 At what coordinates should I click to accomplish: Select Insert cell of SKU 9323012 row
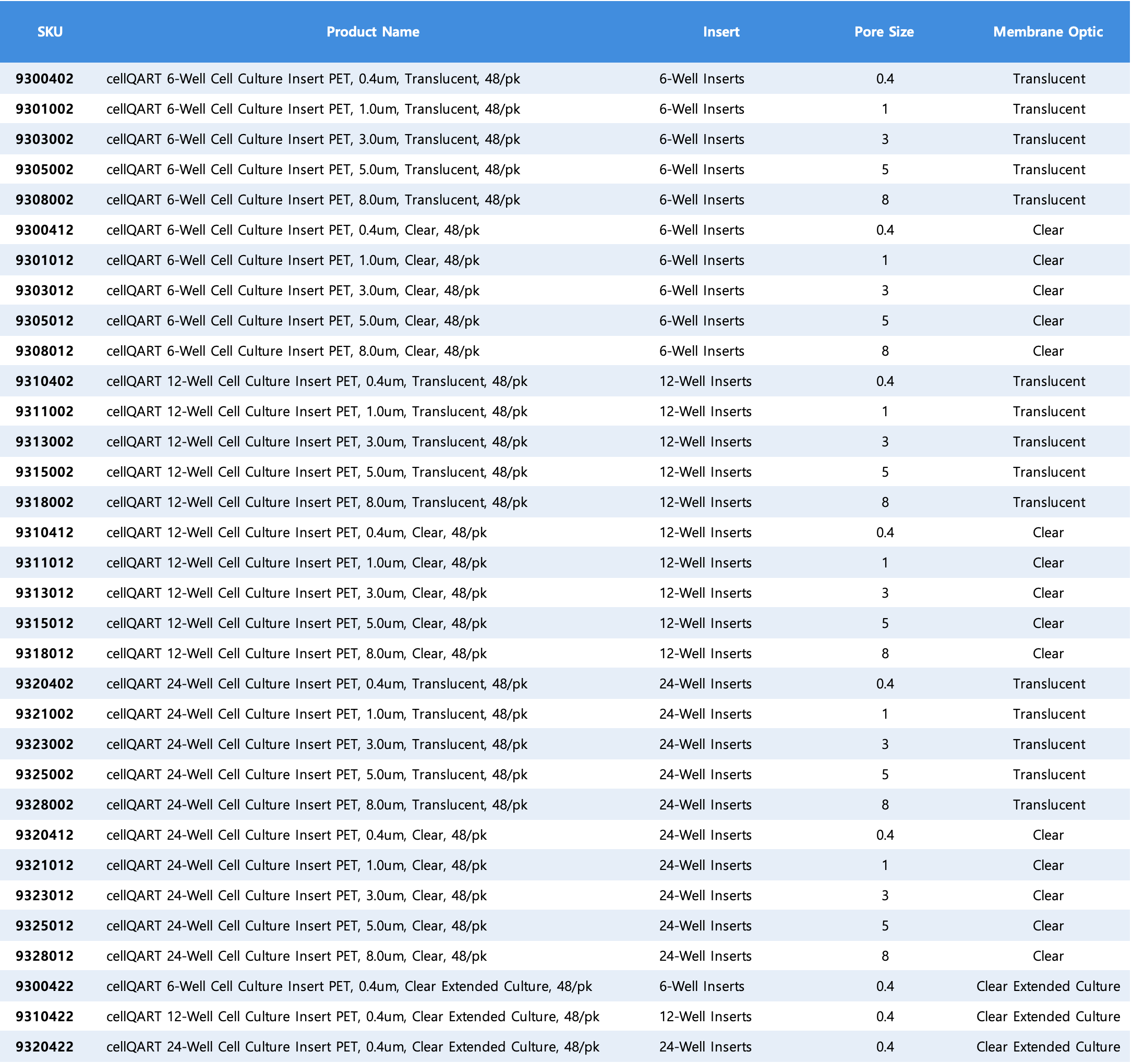[705, 895]
